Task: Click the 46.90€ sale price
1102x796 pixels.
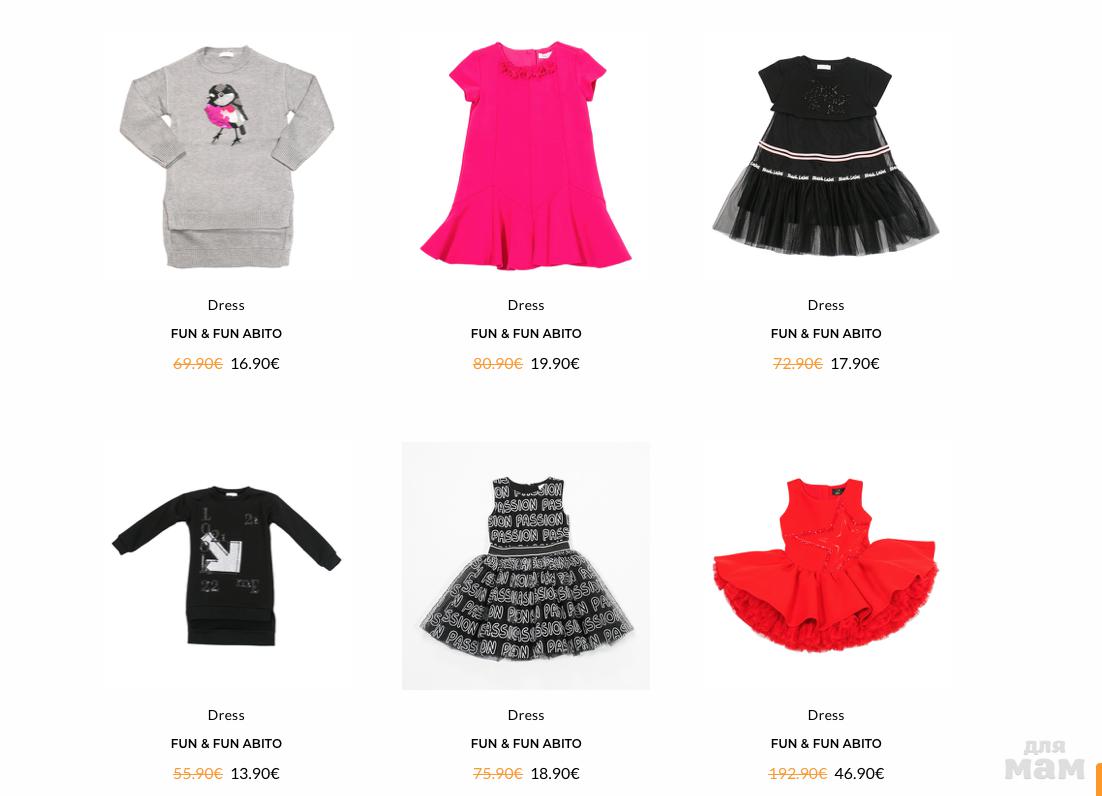Action: pyautogui.click(x=860, y=774)
